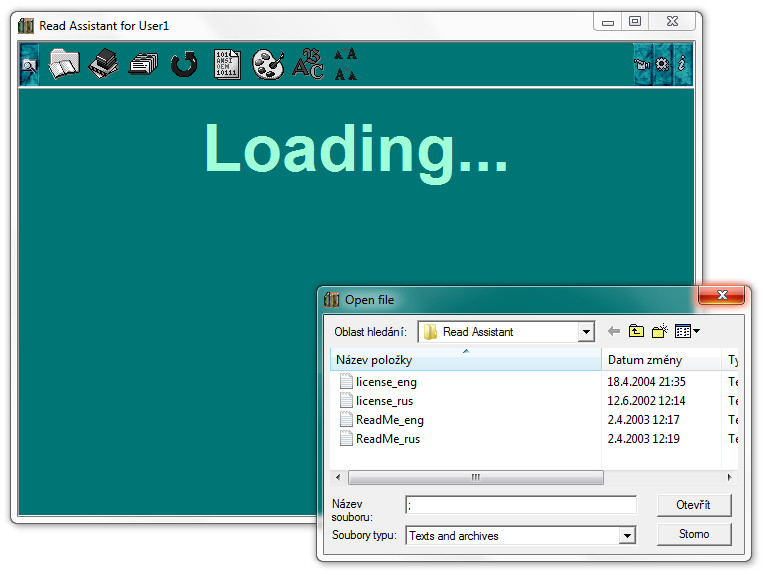Sort by Datum změny column header
Screen dimensions: 766x575
661,360
